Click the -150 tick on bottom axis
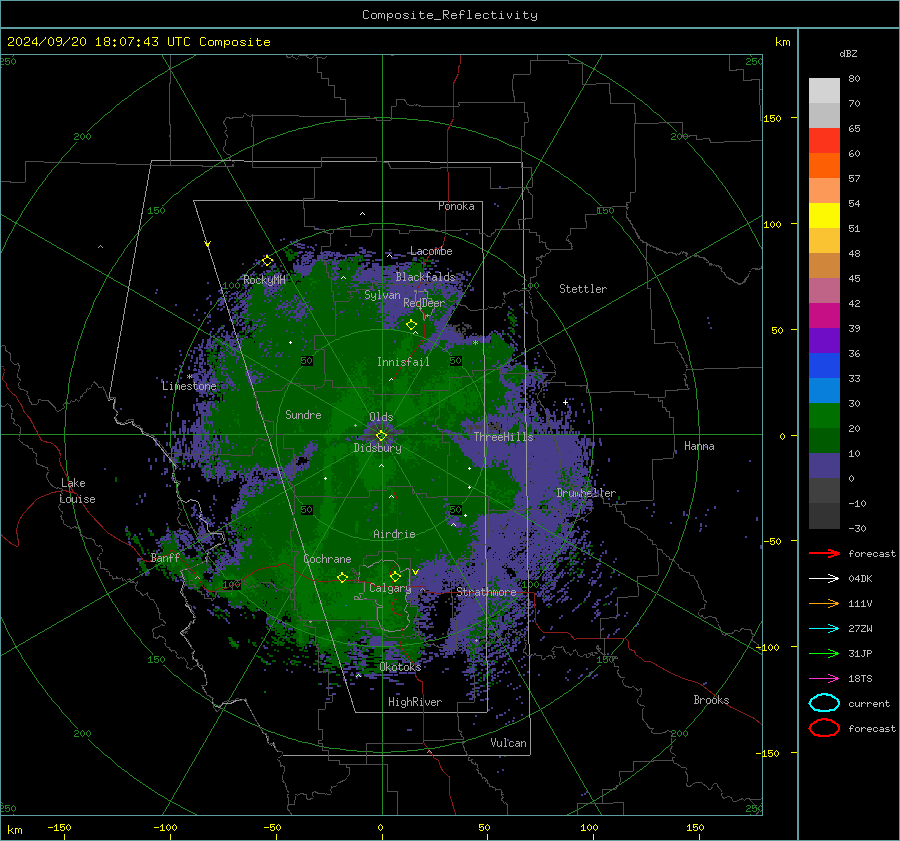Image resolution: width=900 pixels, height=841 pixels. tap(59, 827)
